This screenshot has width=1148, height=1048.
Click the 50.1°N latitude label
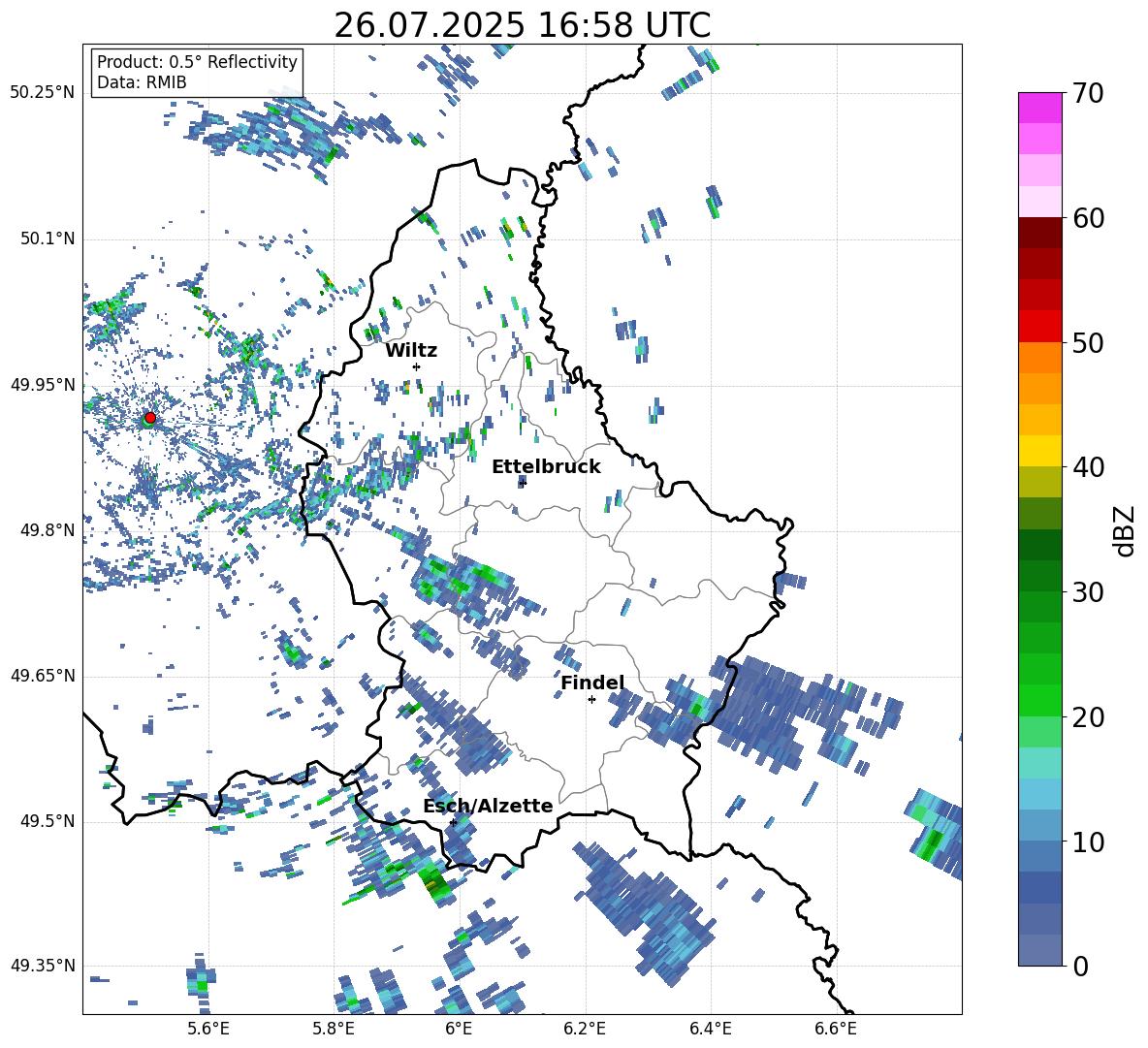(x=47, y=239)
